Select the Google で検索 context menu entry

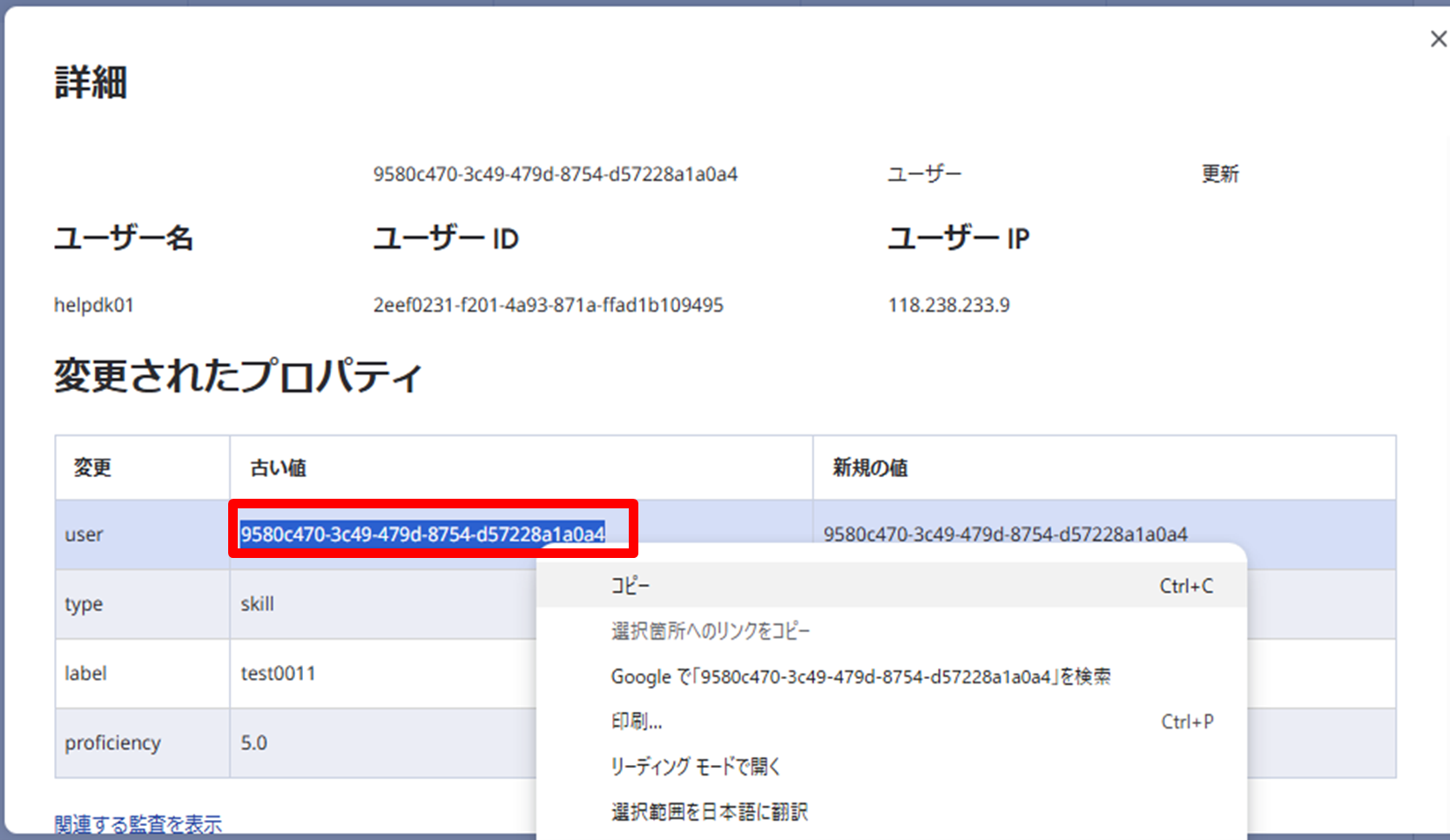coord(860,676)
